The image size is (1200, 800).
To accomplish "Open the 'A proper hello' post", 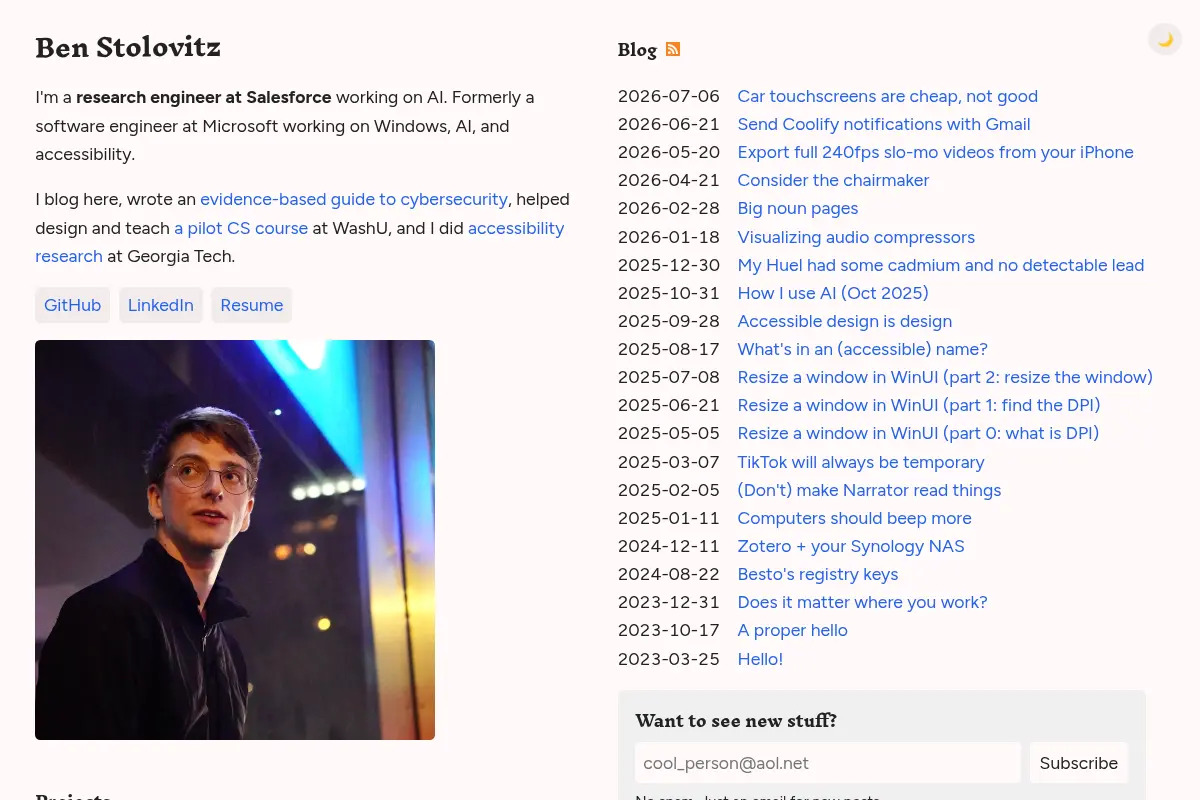I will click(793, 630).
